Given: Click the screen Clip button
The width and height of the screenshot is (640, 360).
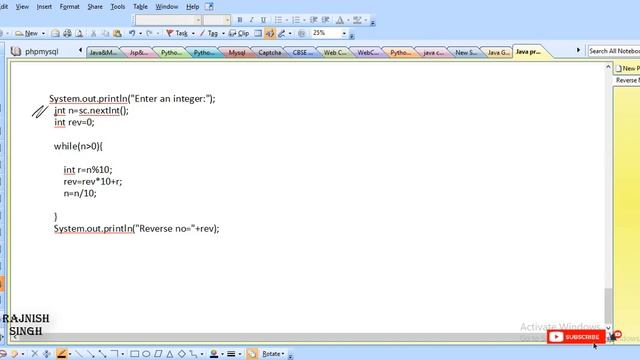Looking at the screenshot, I should 239,33.
